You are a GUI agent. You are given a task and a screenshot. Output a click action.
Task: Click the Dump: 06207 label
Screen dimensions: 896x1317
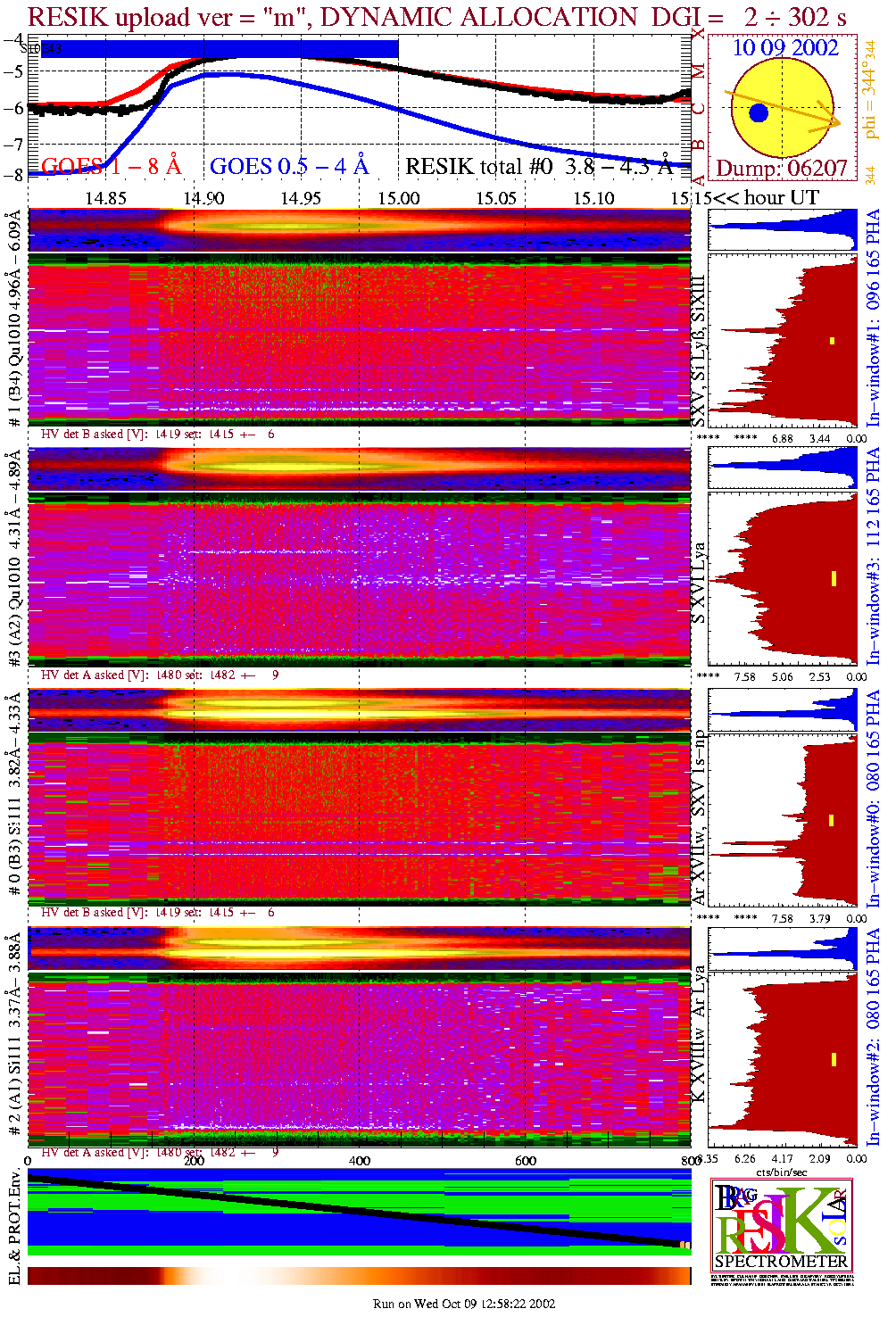click(782, 169)
